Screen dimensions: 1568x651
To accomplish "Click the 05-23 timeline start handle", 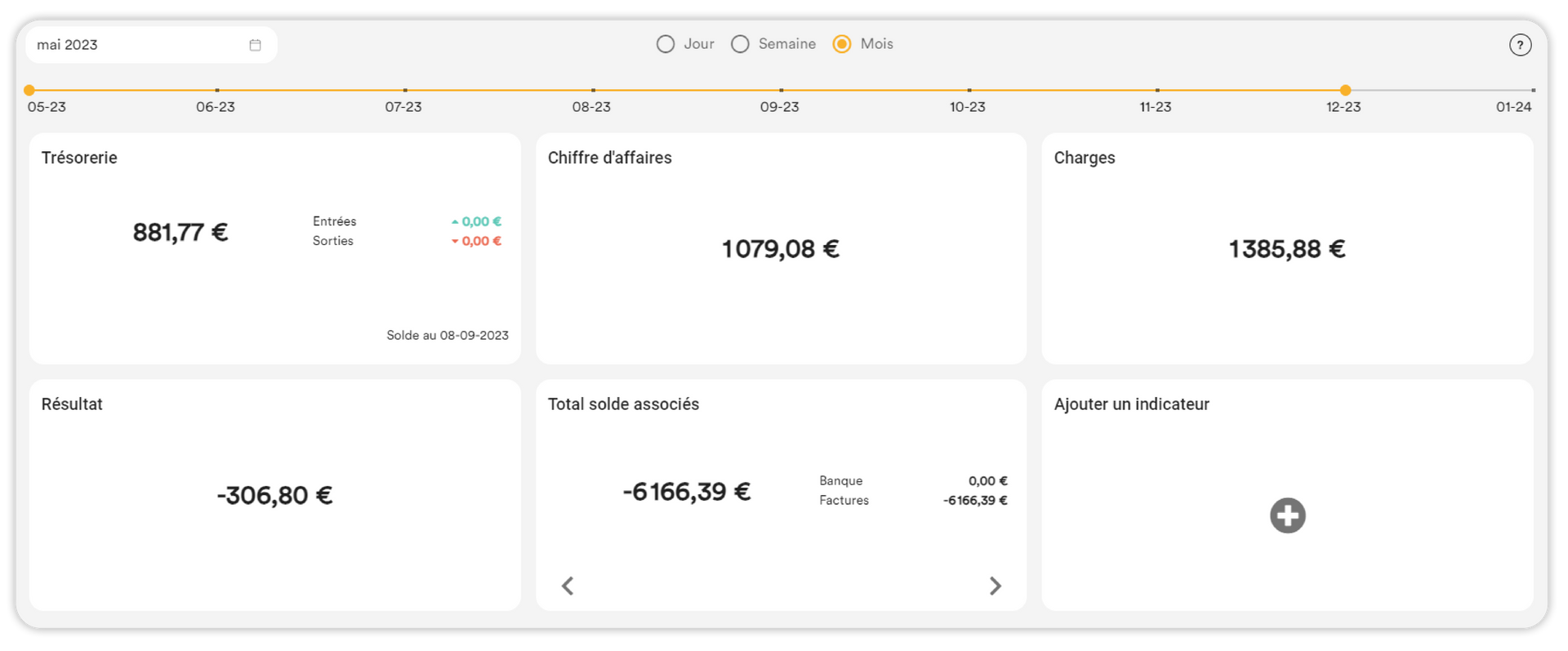I will click(x=29, y=91).
